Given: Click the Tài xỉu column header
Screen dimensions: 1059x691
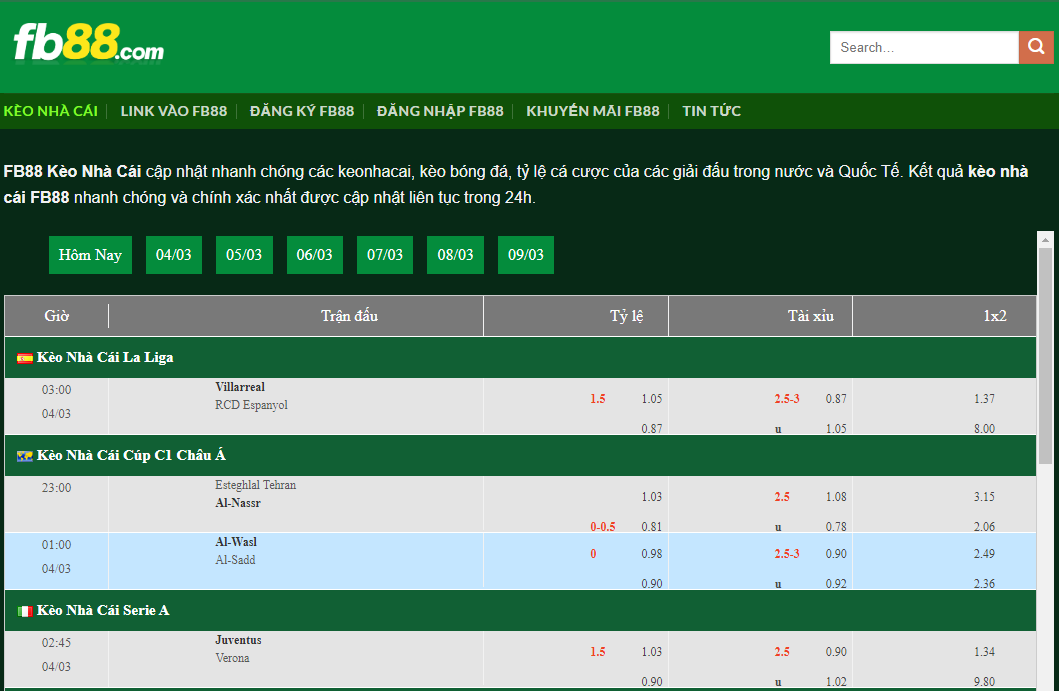Looking at the screenshot, I should 810,315.
